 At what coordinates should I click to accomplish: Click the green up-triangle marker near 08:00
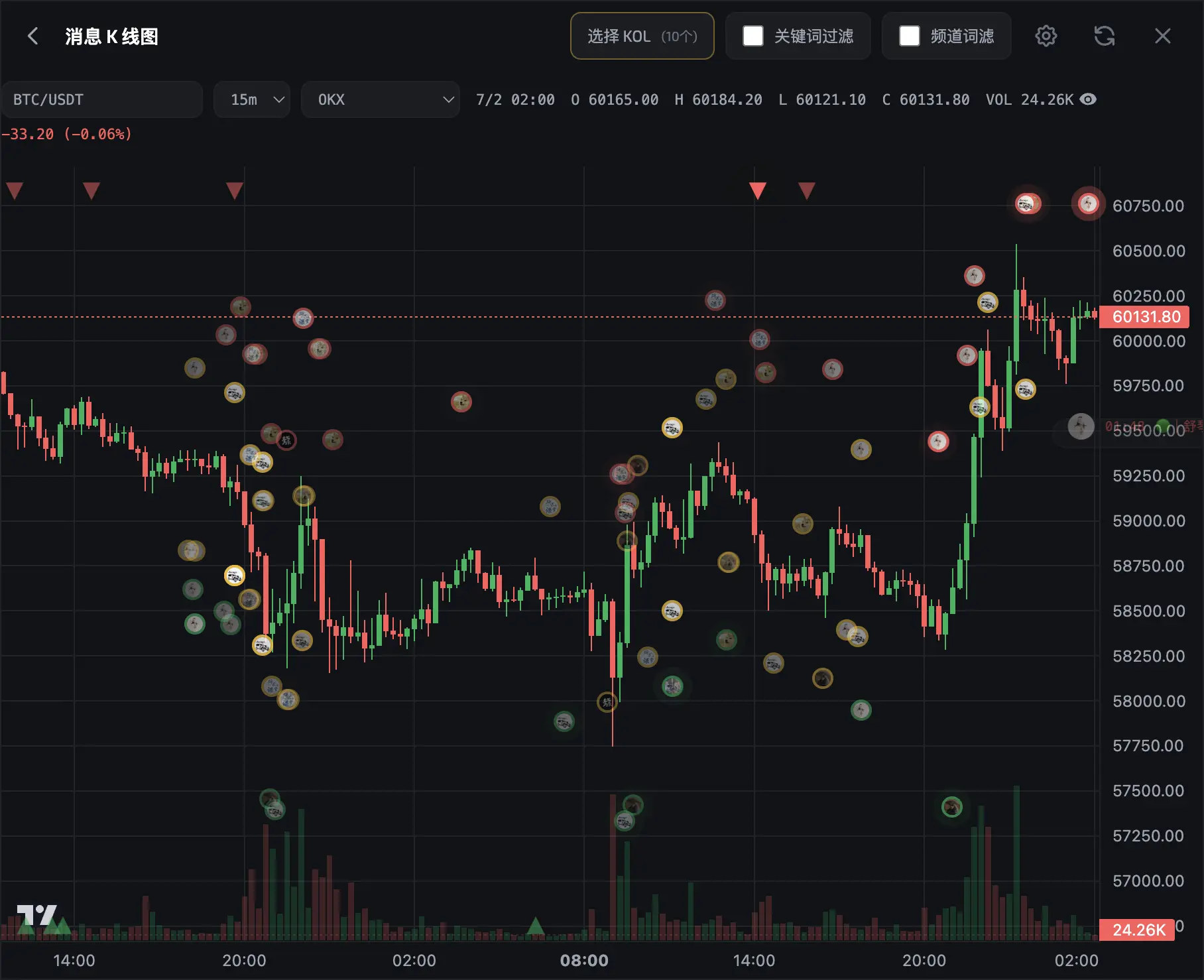pyautogui.click(x=535, y=926)
